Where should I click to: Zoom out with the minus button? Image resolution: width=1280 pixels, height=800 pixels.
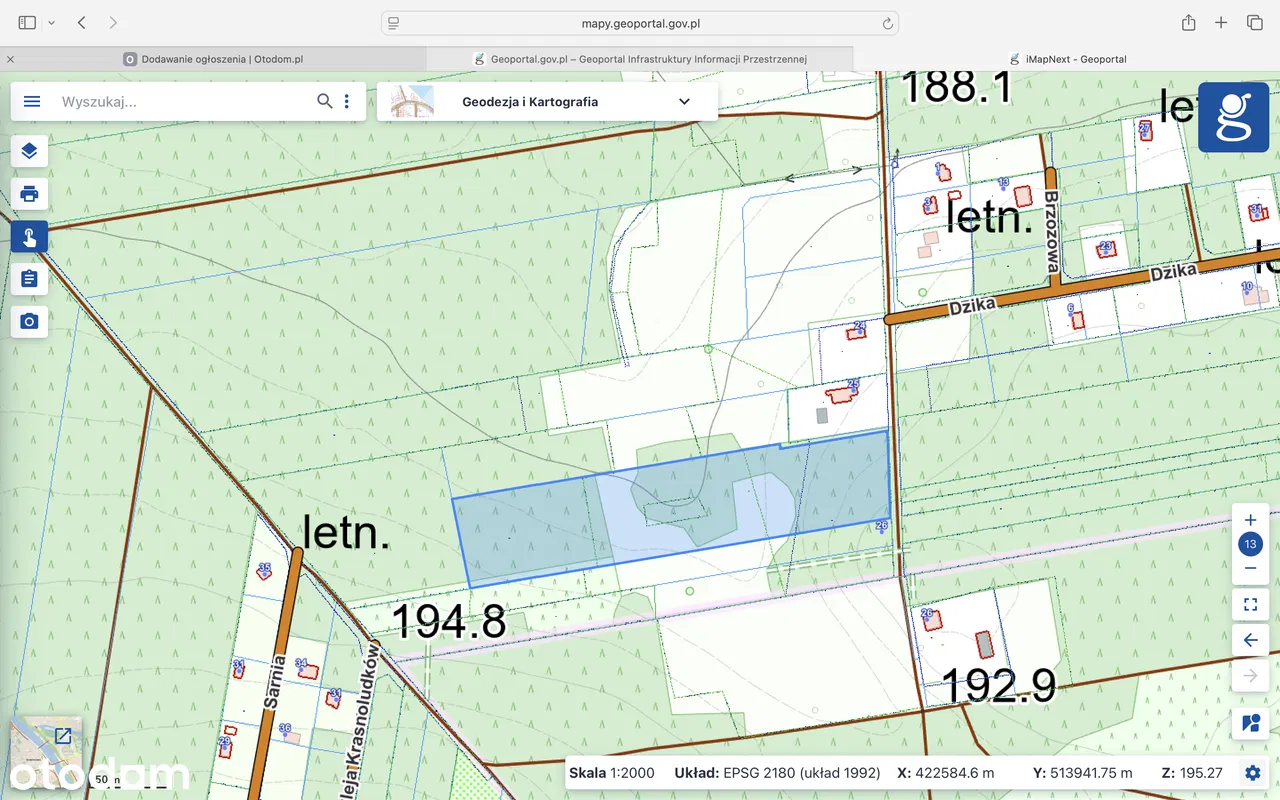[x=1250, y=568]
